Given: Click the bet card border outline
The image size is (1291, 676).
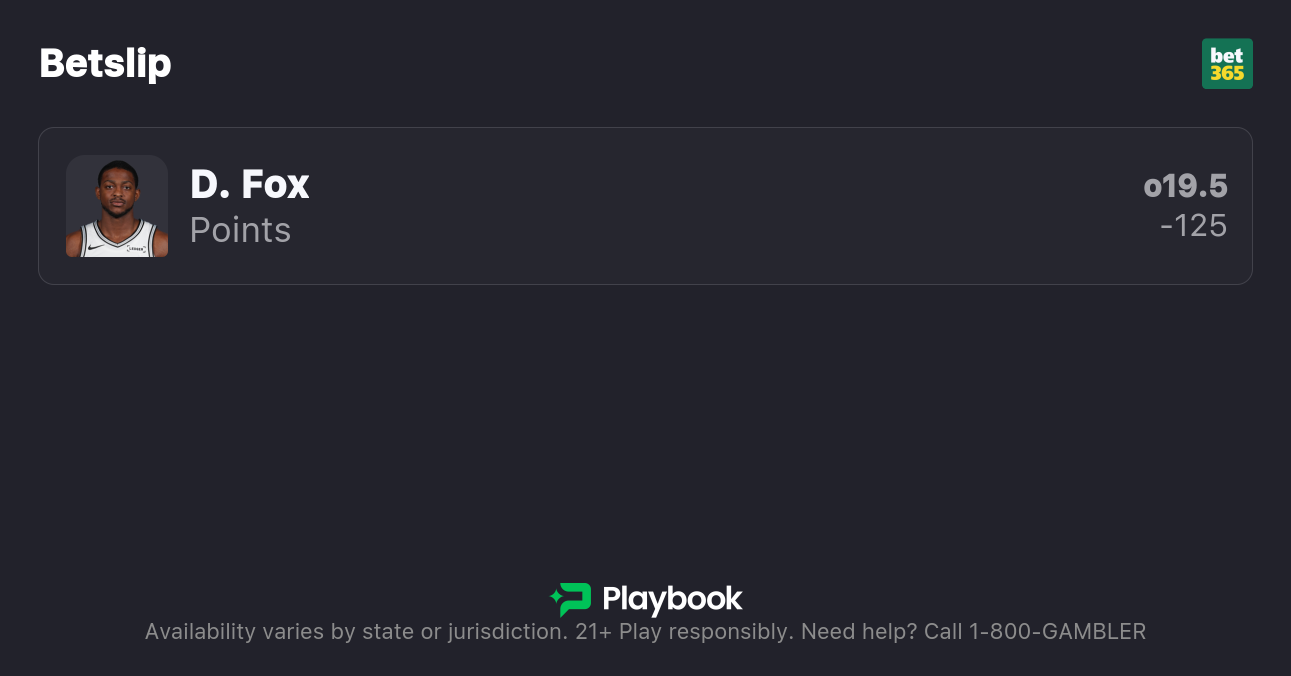Looking at the screenshot, I should click(645, 128).
